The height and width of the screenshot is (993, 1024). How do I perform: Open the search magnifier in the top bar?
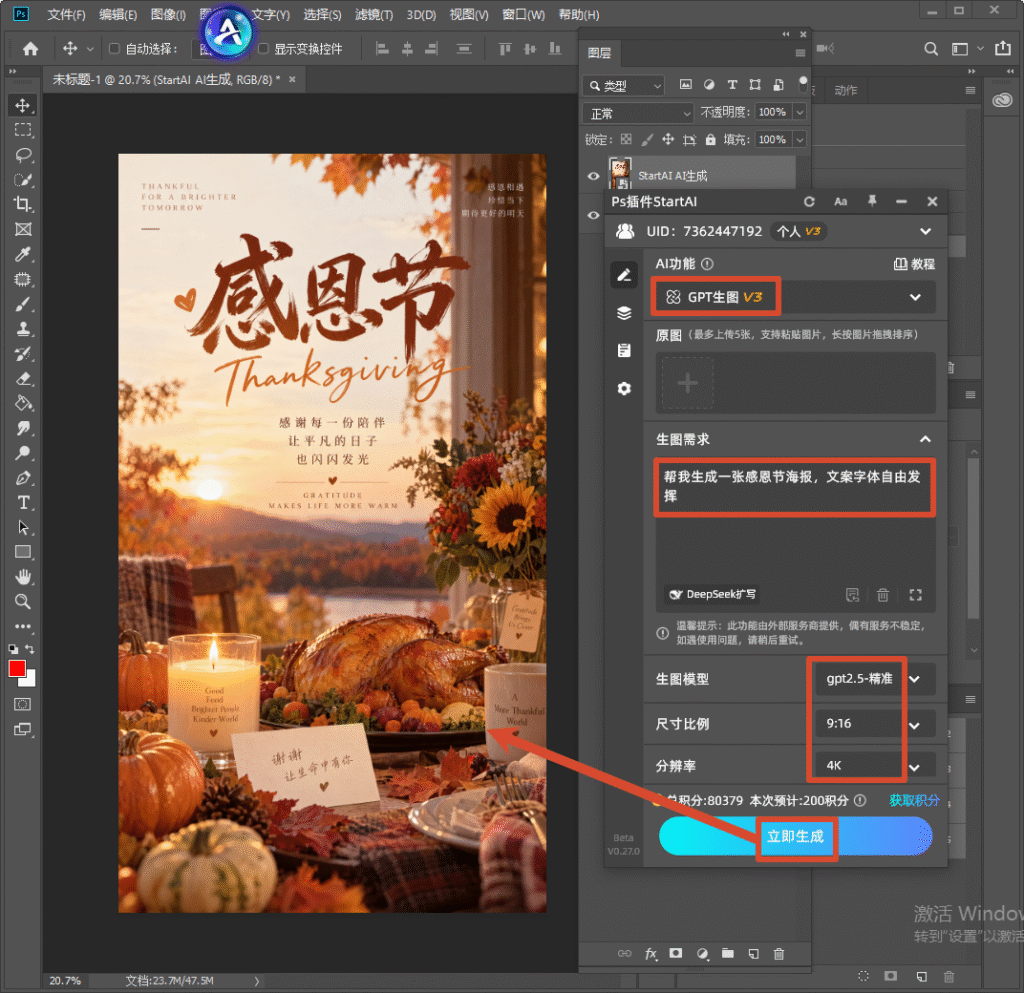[x=931, y=48]
